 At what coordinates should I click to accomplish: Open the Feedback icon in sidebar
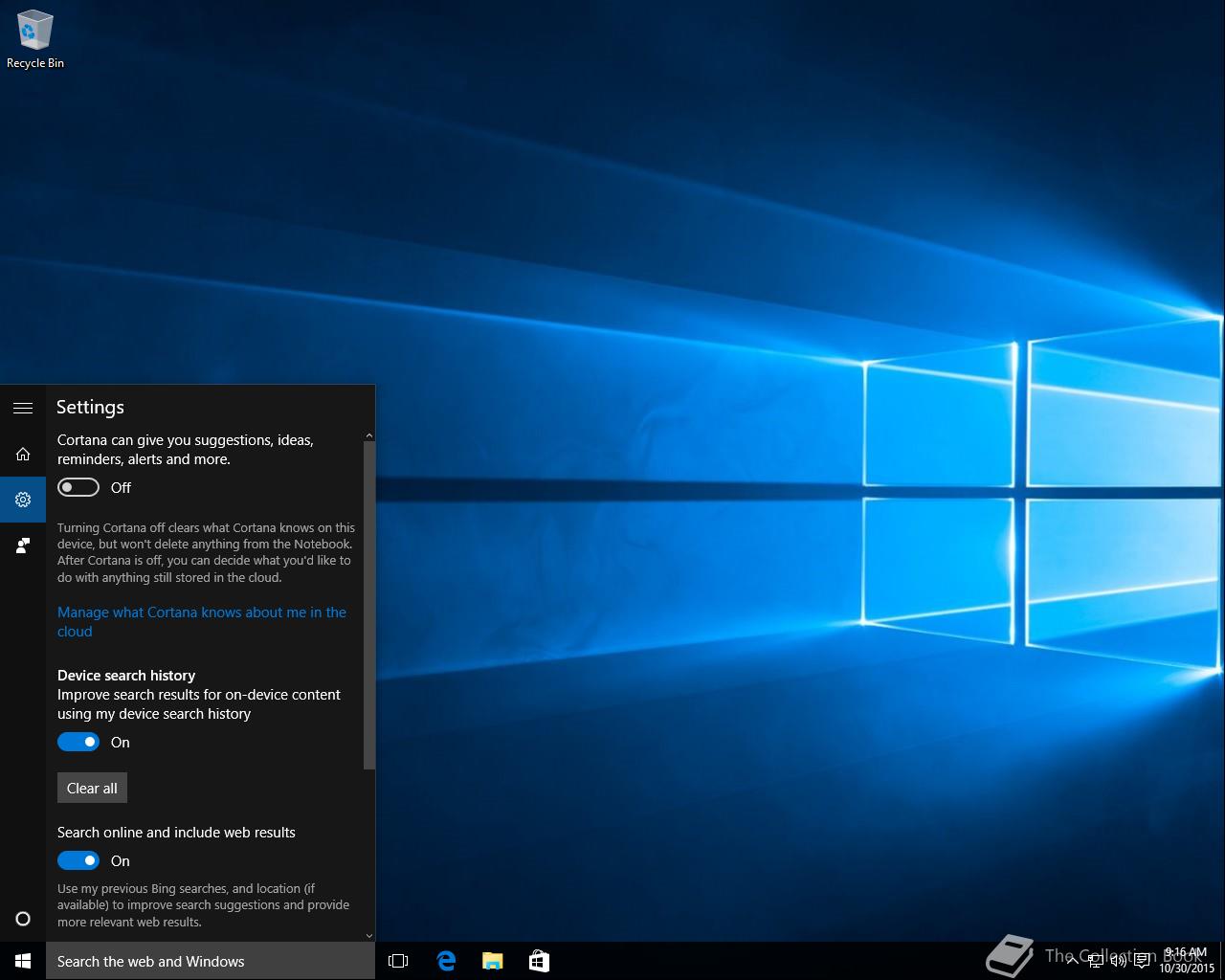[23, 546]
